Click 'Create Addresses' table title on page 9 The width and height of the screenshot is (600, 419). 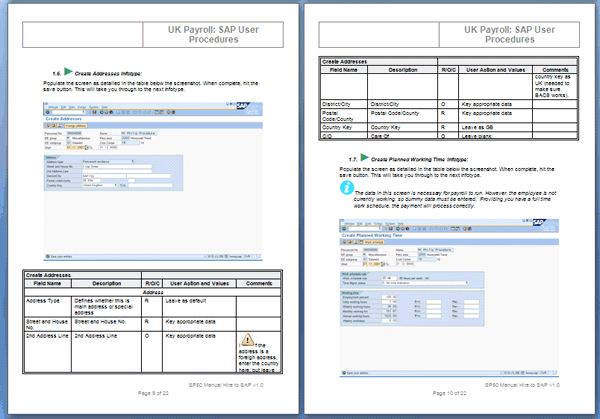(x=48, y=275)
